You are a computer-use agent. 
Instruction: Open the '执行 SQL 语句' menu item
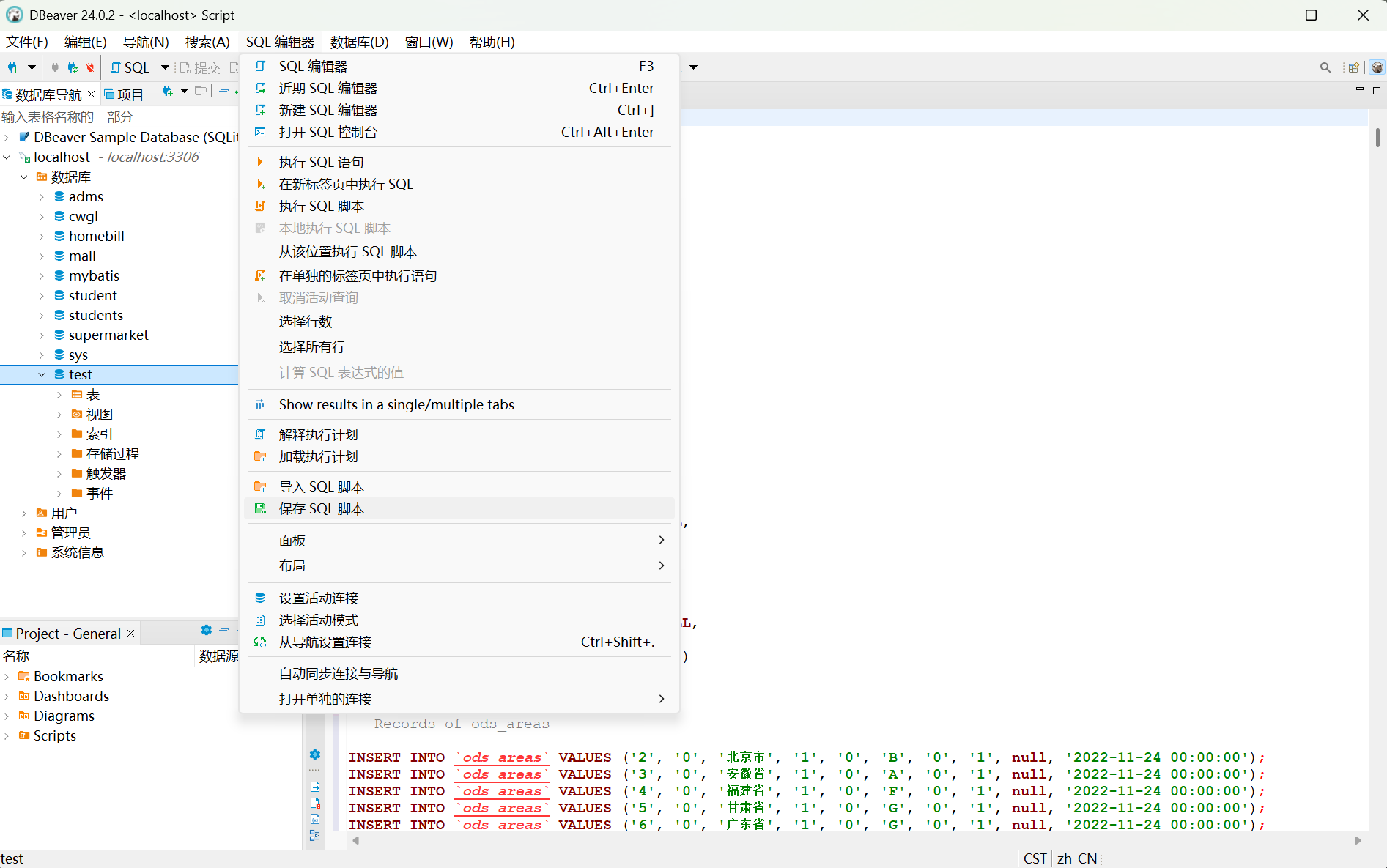click(321, 161)
